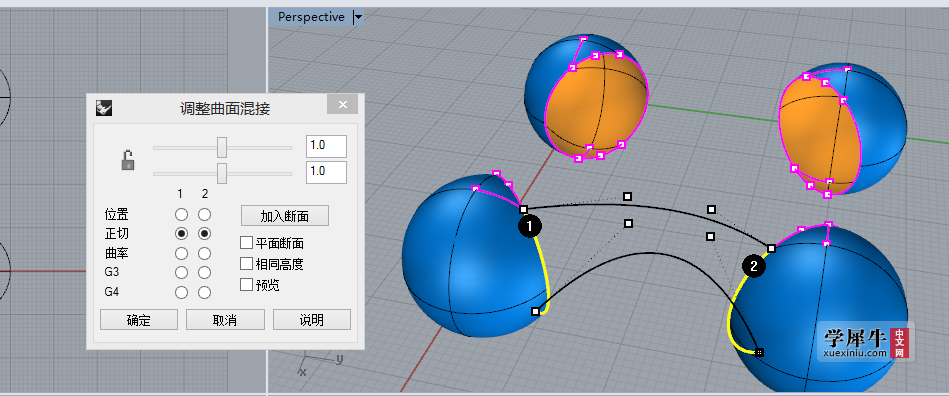Click the first blend slider handle

pyautogui.click(x=222, y=147)
